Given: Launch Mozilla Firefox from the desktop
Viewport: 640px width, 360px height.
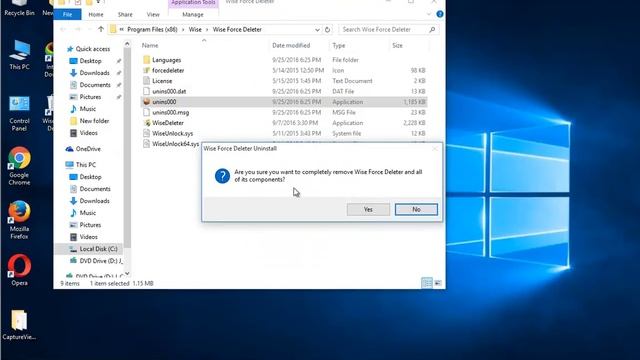Looking at the screenshot, I should pyautogui.click(x=19, y=220).
